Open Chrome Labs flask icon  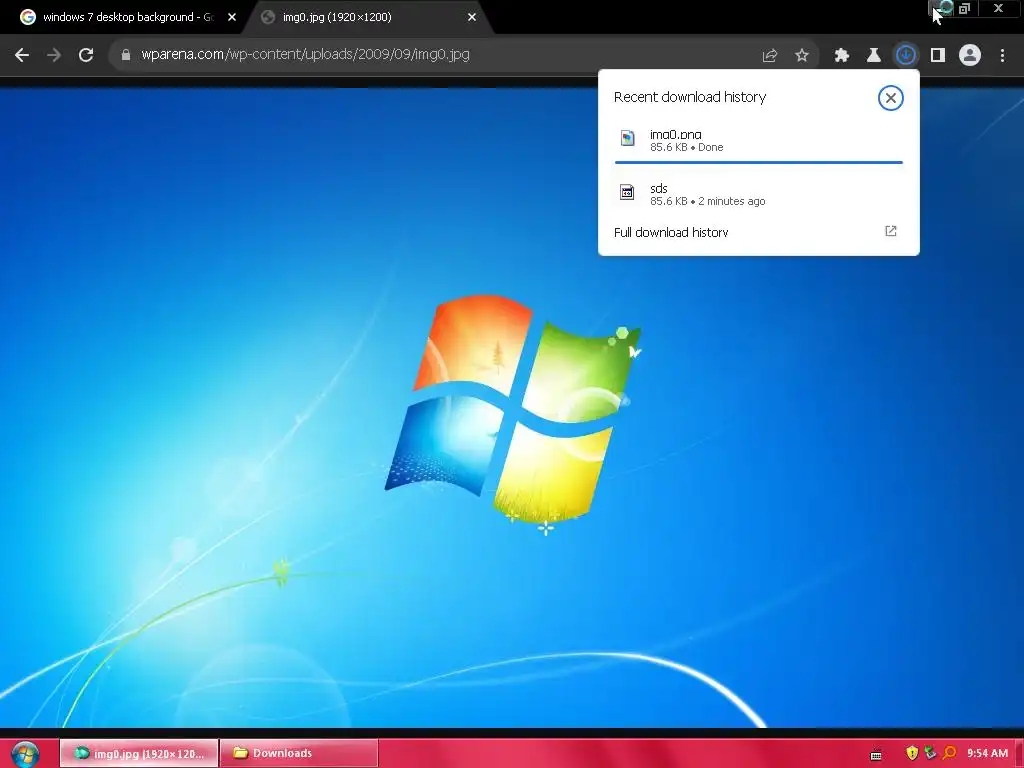click(x=874, y=56)
